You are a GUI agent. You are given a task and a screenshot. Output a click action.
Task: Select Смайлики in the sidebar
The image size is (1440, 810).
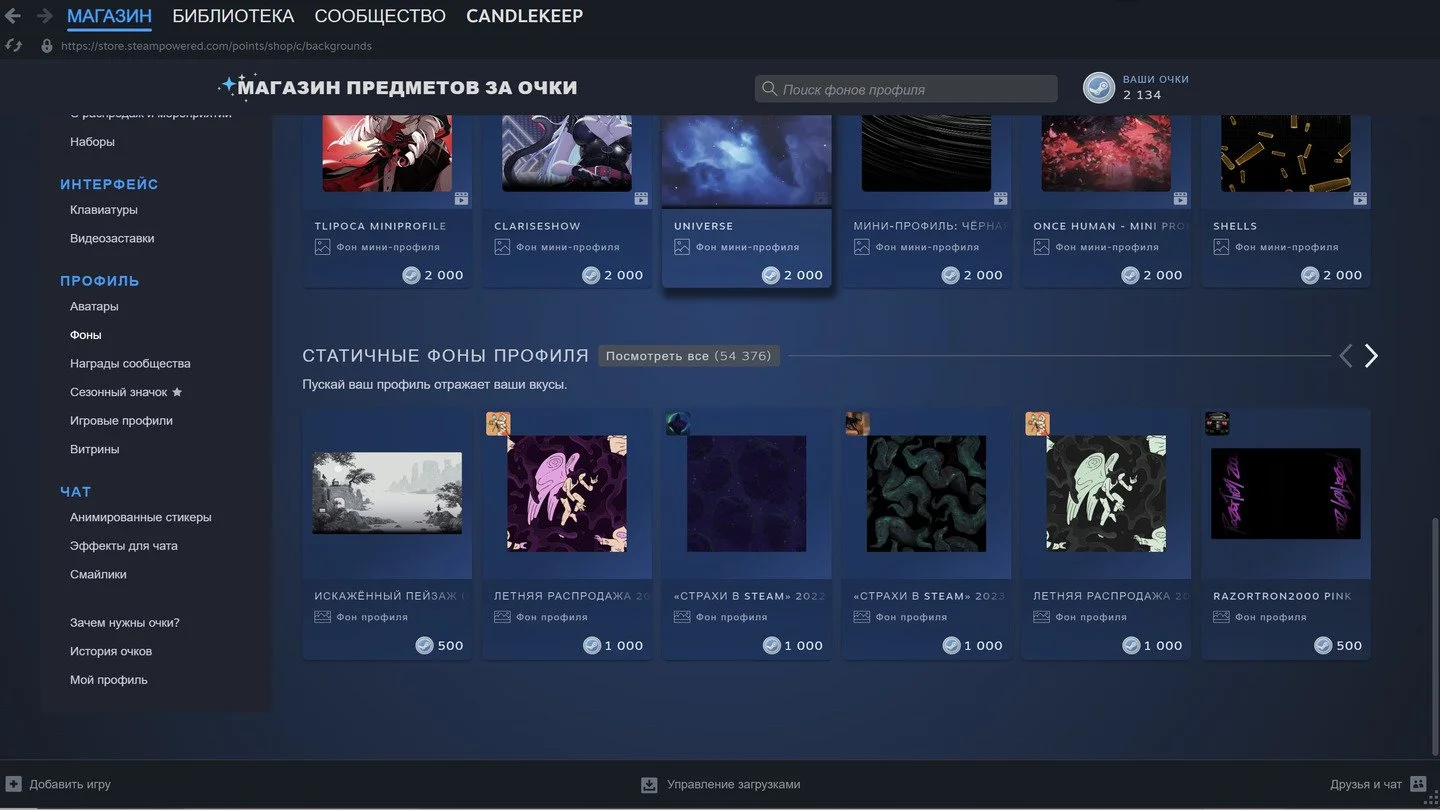point(98,574)
